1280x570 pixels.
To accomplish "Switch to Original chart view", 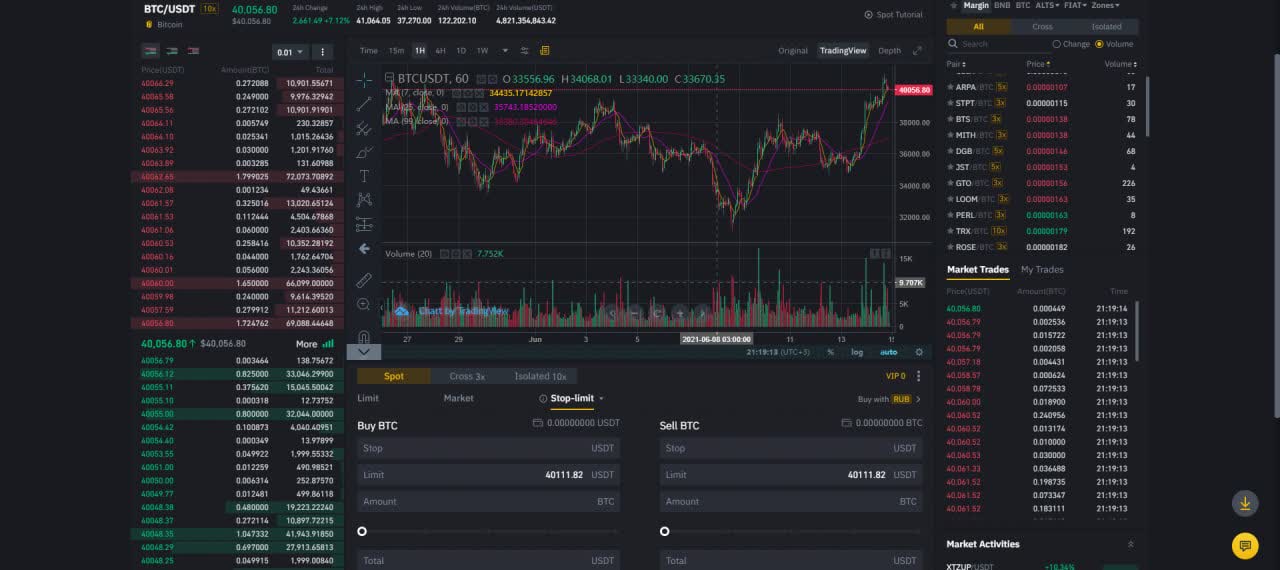I will click(x=793, y=50).
